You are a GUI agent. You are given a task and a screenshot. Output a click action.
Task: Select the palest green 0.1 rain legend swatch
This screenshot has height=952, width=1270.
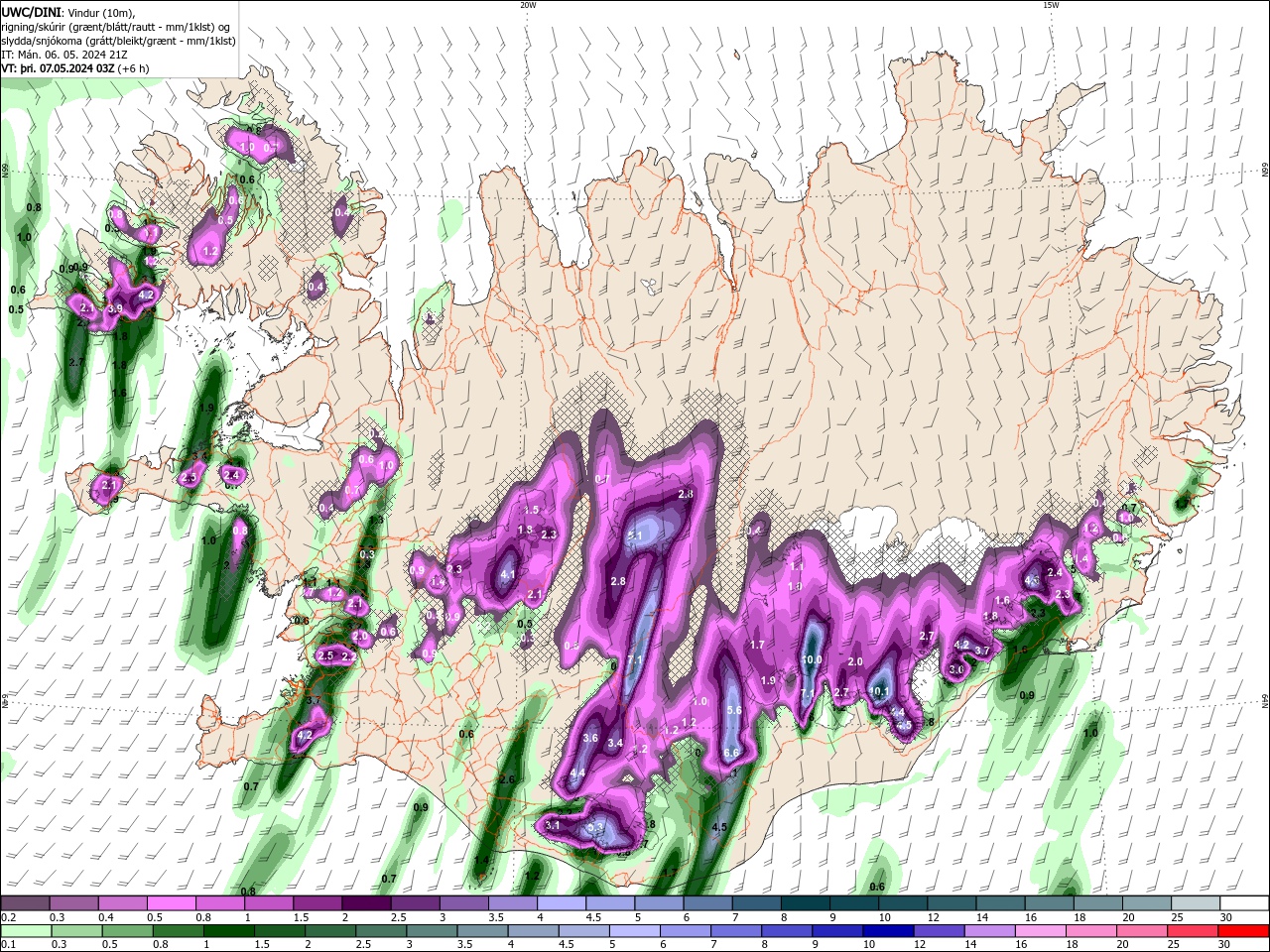point(26,931)
